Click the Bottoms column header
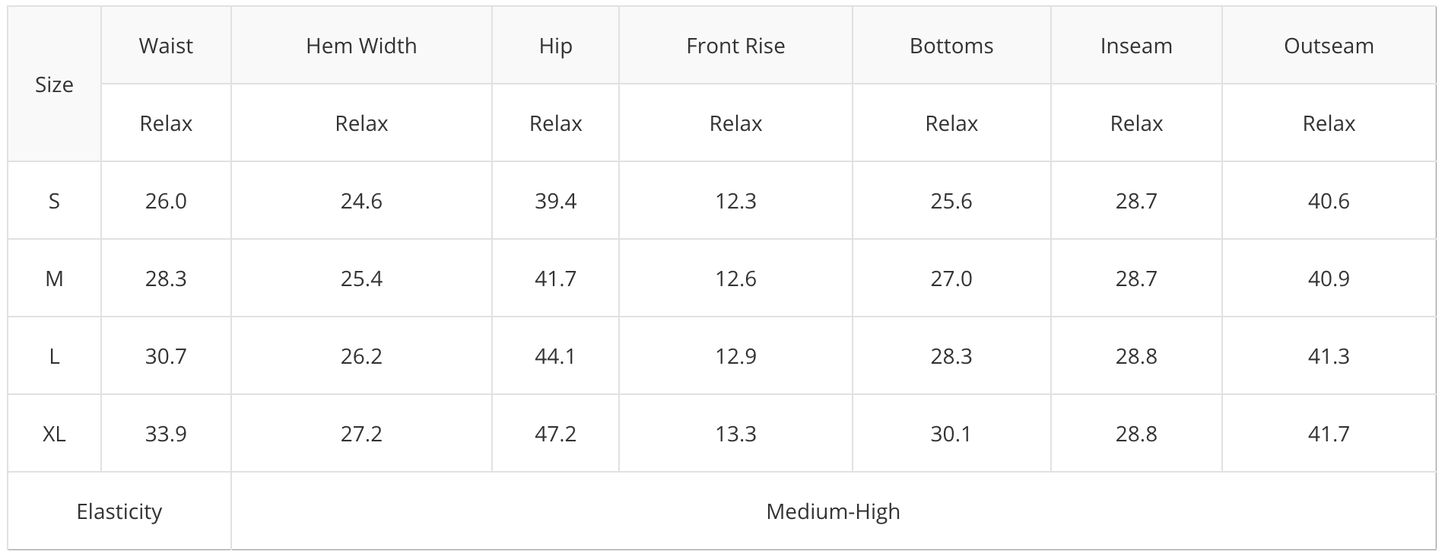 [951, 46]
